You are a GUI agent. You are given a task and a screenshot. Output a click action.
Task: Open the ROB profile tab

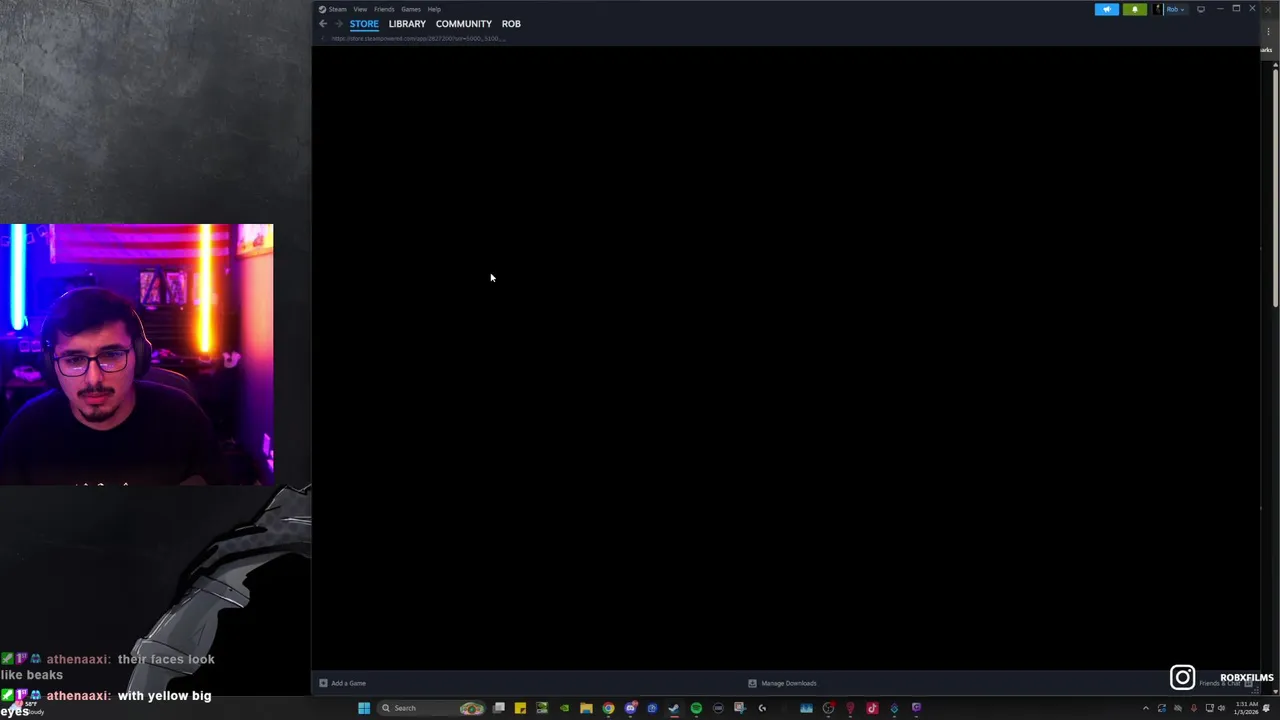pos(511,24)
